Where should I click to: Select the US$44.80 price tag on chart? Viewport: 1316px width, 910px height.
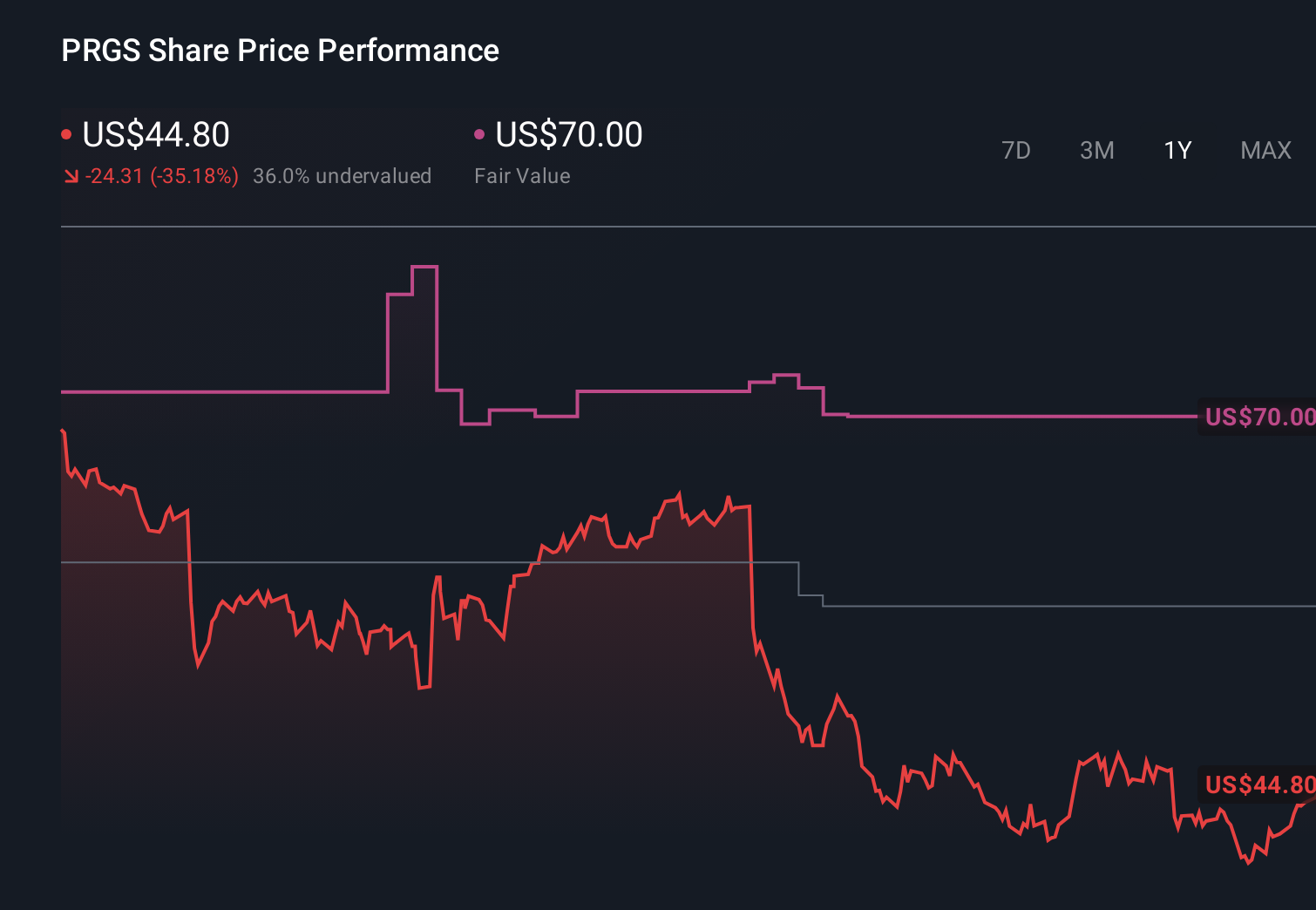coord(1258,785)
